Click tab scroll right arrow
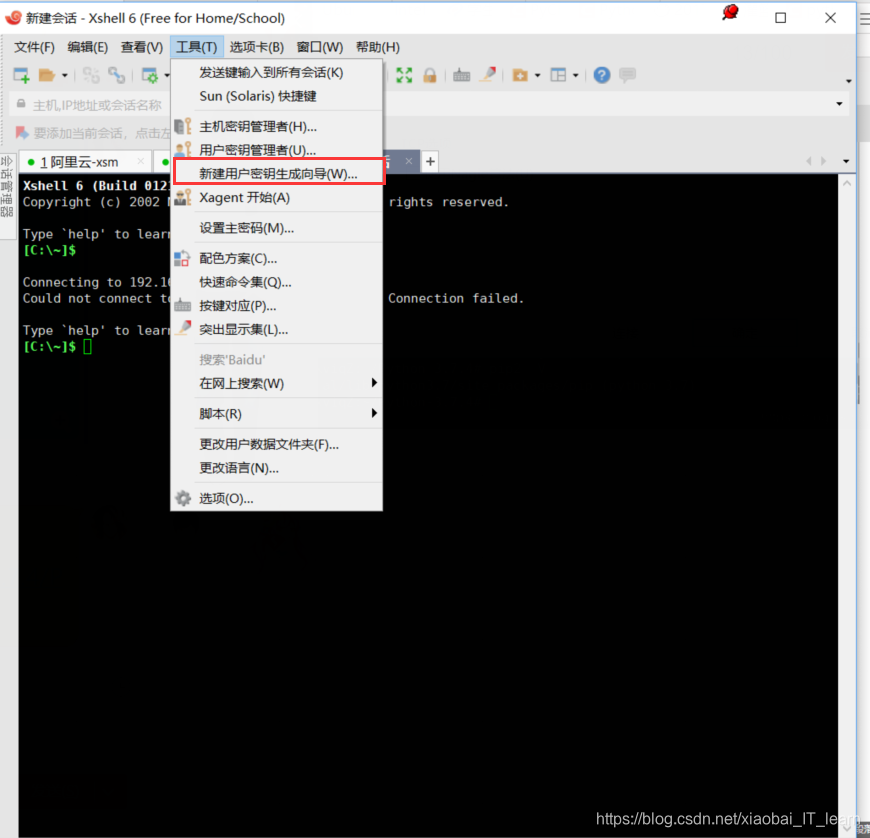Screen dimensions: 870x838 click(x=823, y=161)
